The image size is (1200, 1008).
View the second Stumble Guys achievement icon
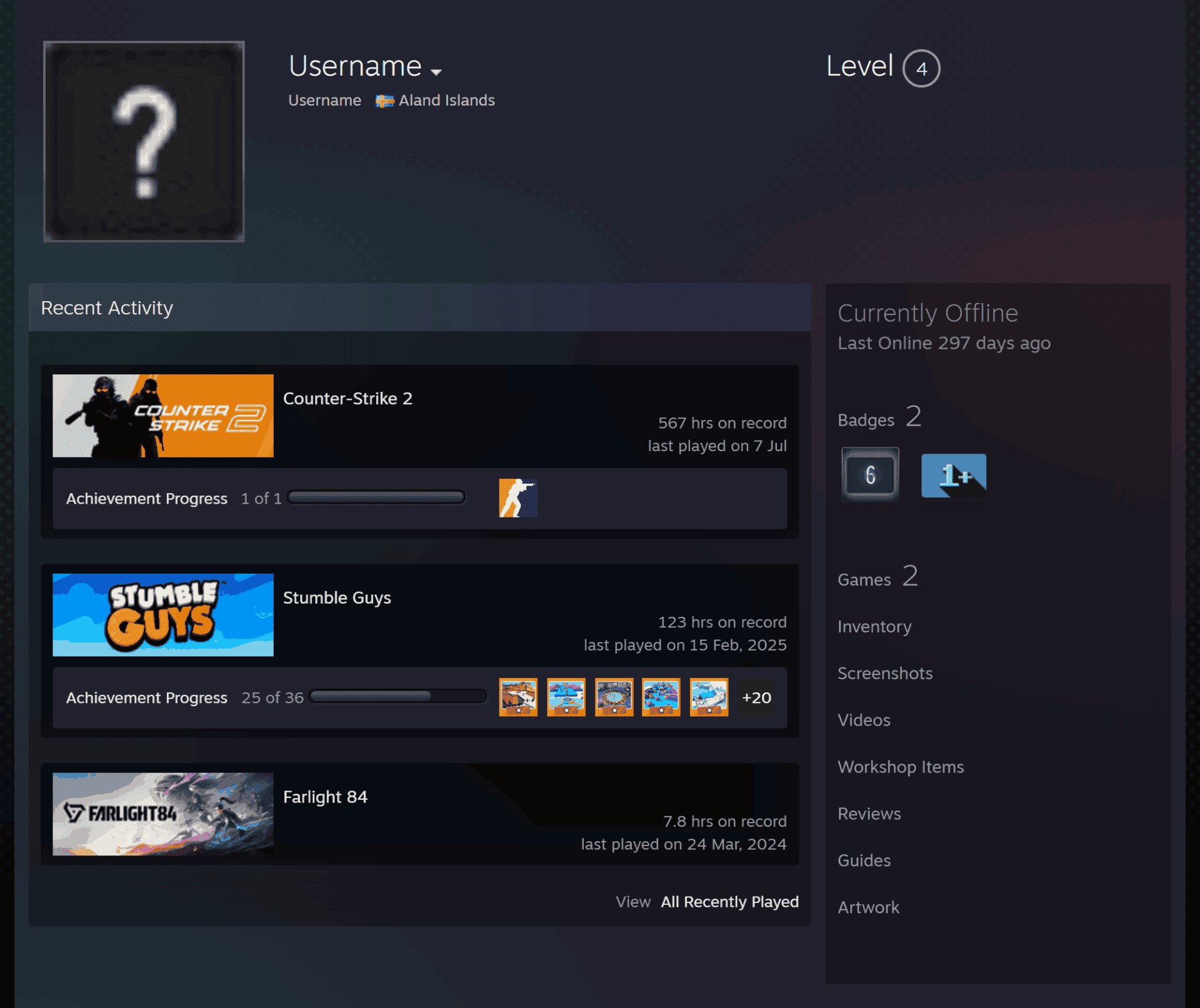coord(566,697)
